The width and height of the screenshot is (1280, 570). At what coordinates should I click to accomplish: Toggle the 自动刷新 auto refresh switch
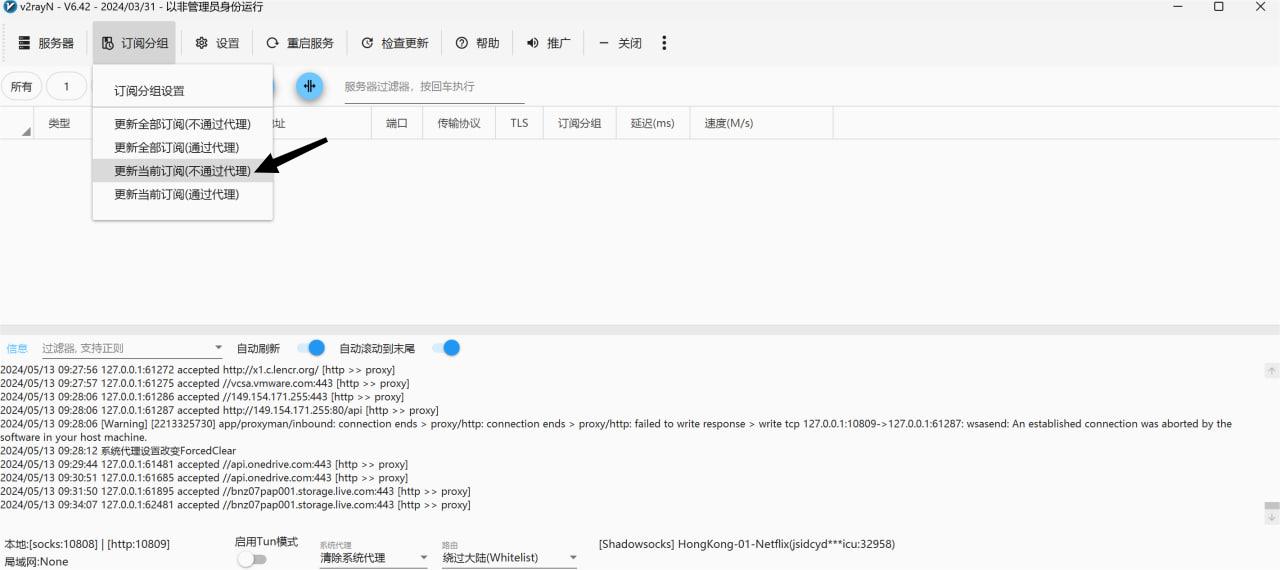point(311,348)
